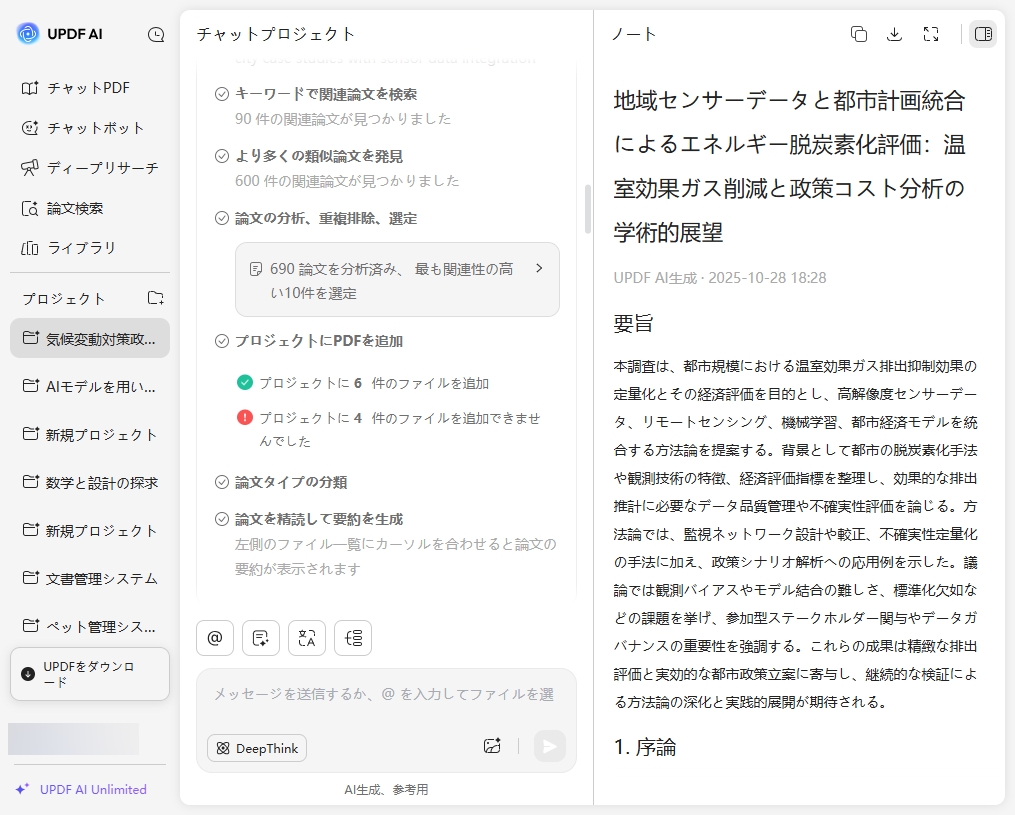Click the translate icon above message box
The height and width of the screenshot is (815, 1015).
[x=307, y=638]
